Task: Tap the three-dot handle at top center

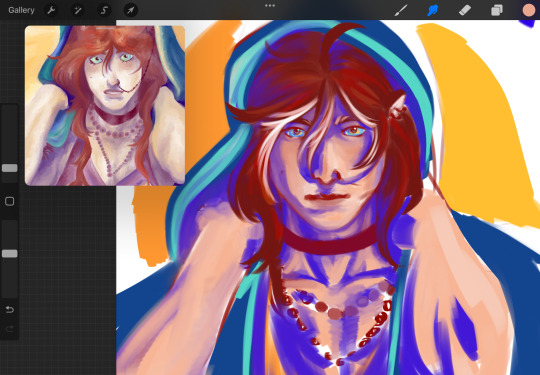Action: [270, 6]
